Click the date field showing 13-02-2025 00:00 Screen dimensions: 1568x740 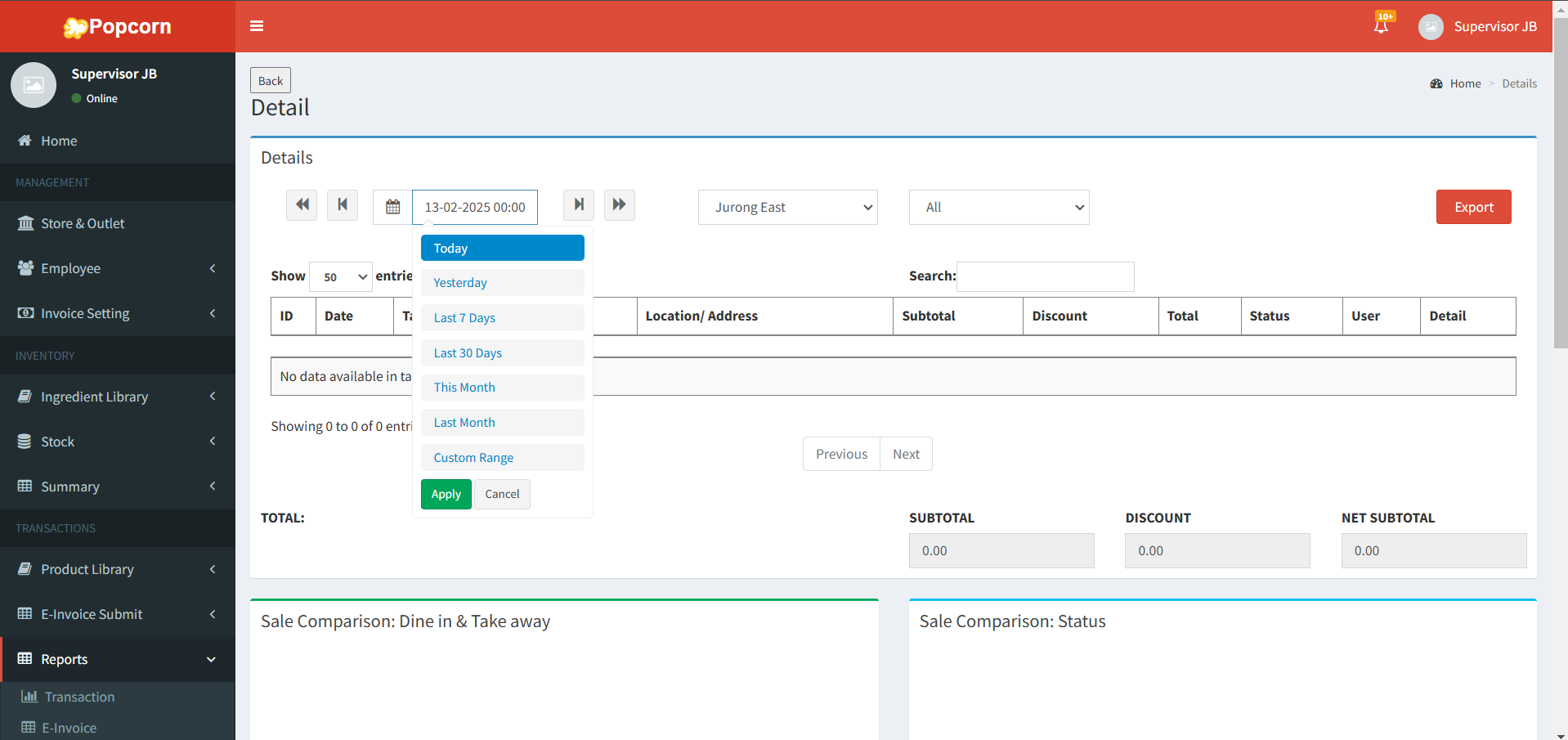[x=475, y=207]
